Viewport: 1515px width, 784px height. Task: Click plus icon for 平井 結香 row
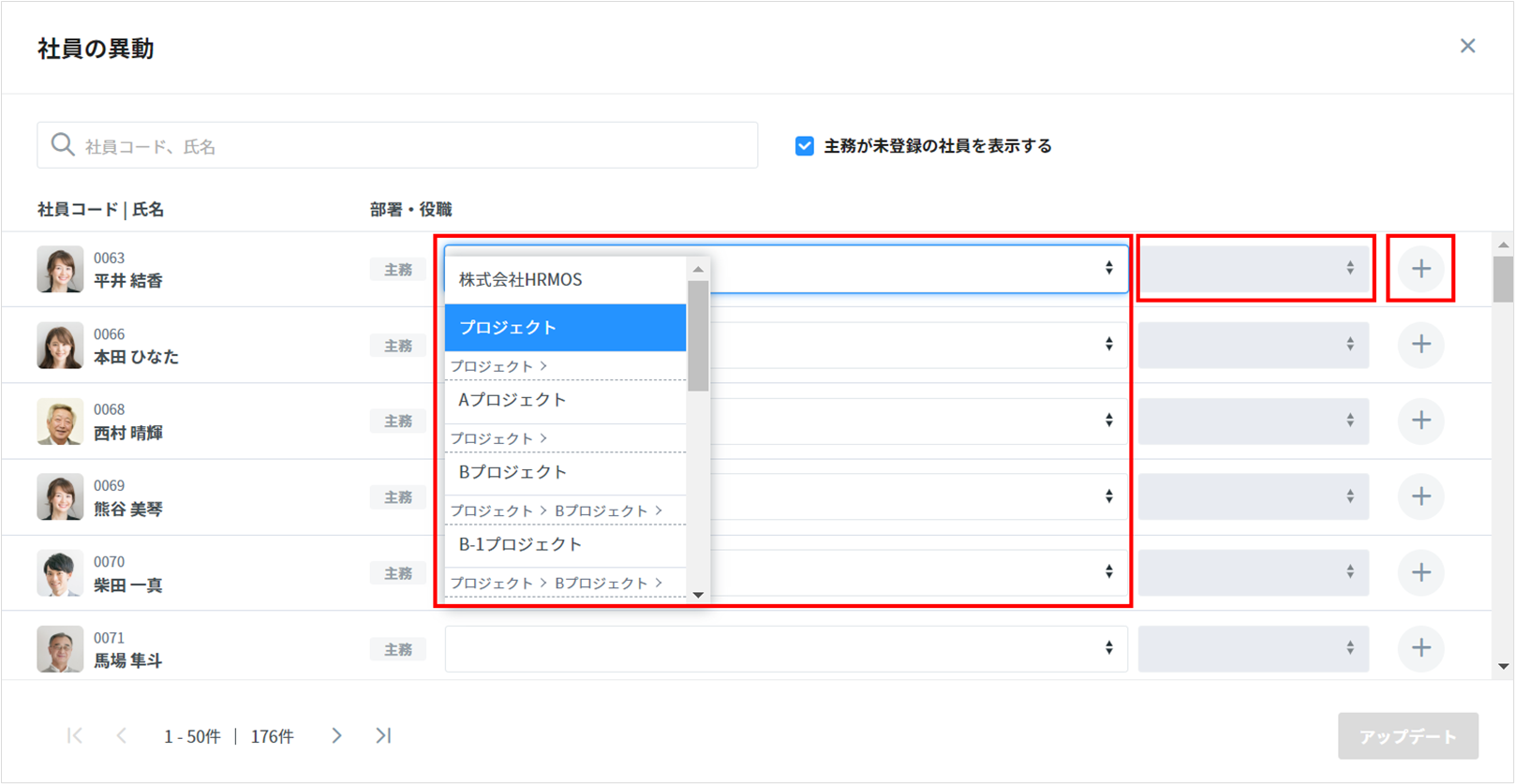1420,269
